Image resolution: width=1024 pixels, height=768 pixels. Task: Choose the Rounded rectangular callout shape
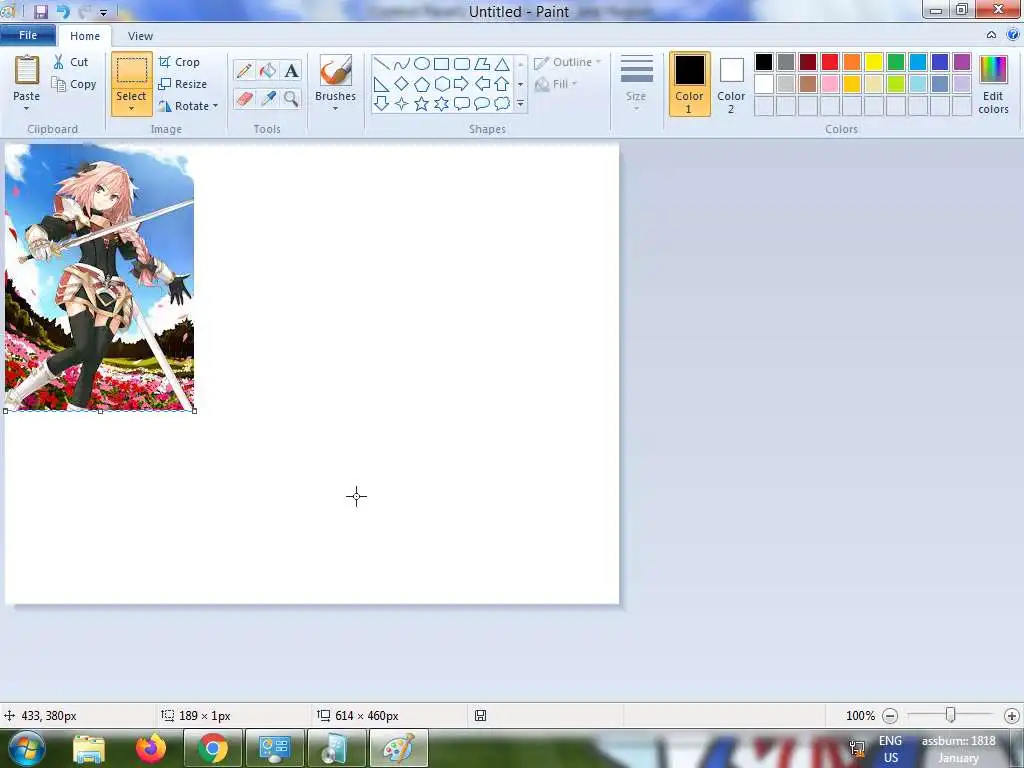tap(462, 103)
